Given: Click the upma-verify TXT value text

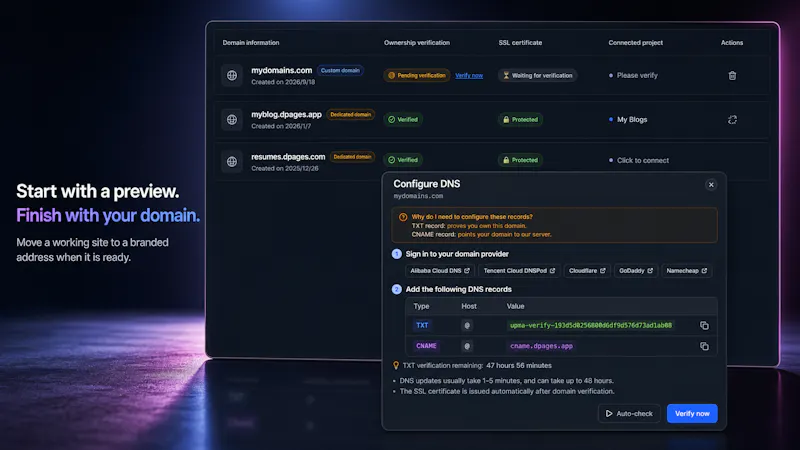Looking at the screenshot, I should (591, 325).
